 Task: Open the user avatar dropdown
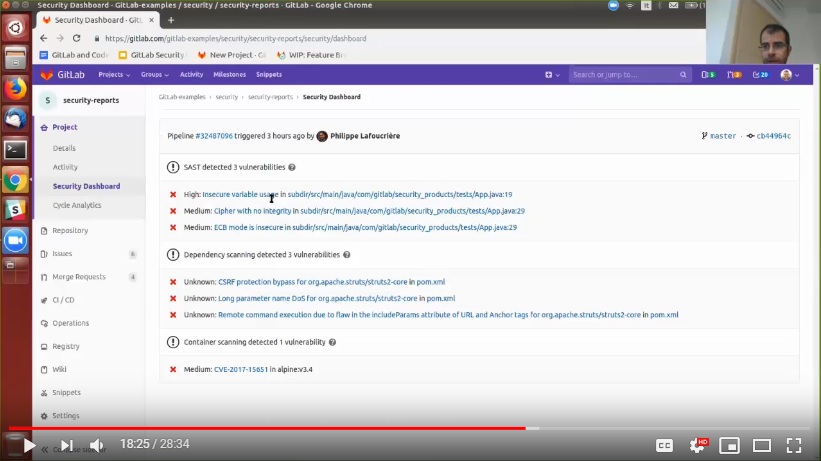pos(790,75)
